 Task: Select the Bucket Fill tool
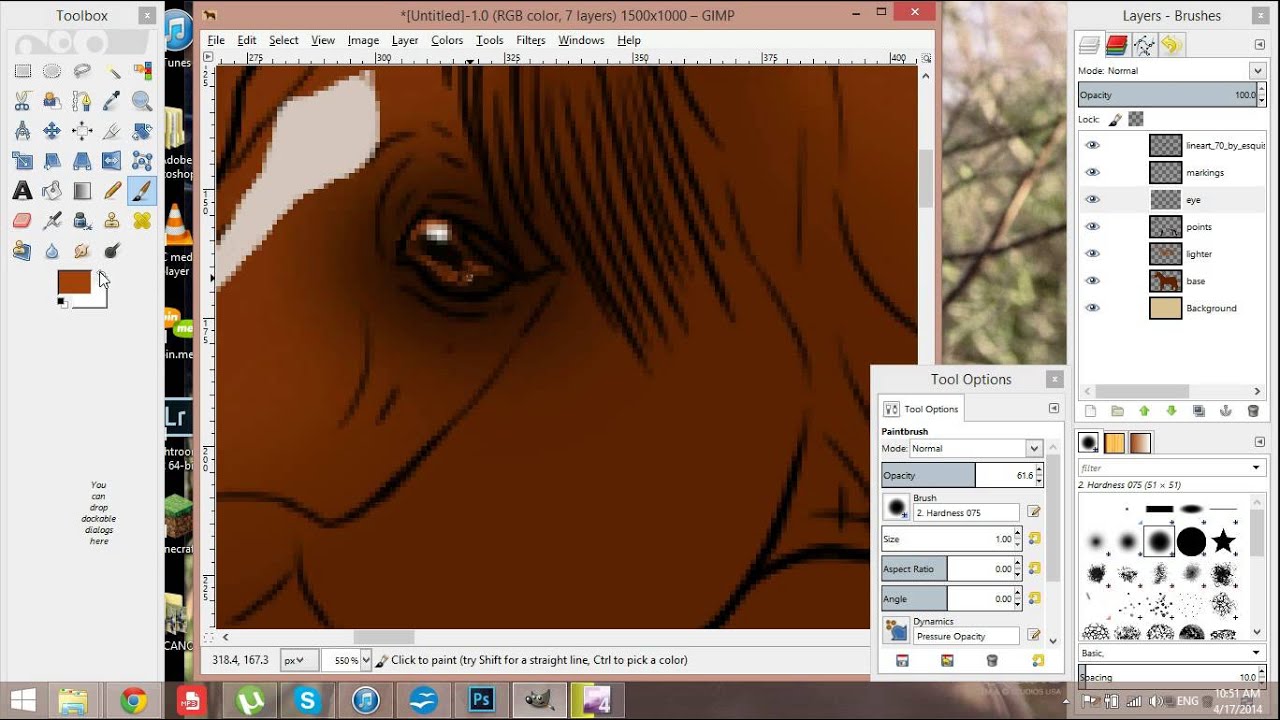pyautogui.click(x=52, y=191)
